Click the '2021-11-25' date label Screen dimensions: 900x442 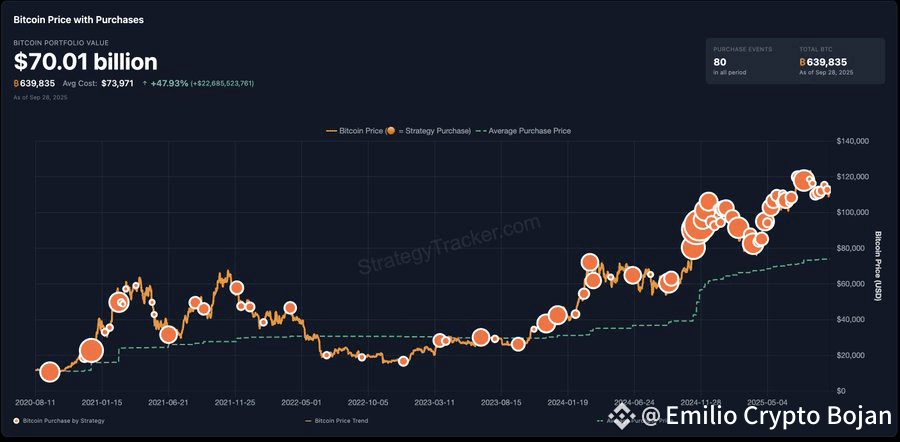[x=235, y=402]
